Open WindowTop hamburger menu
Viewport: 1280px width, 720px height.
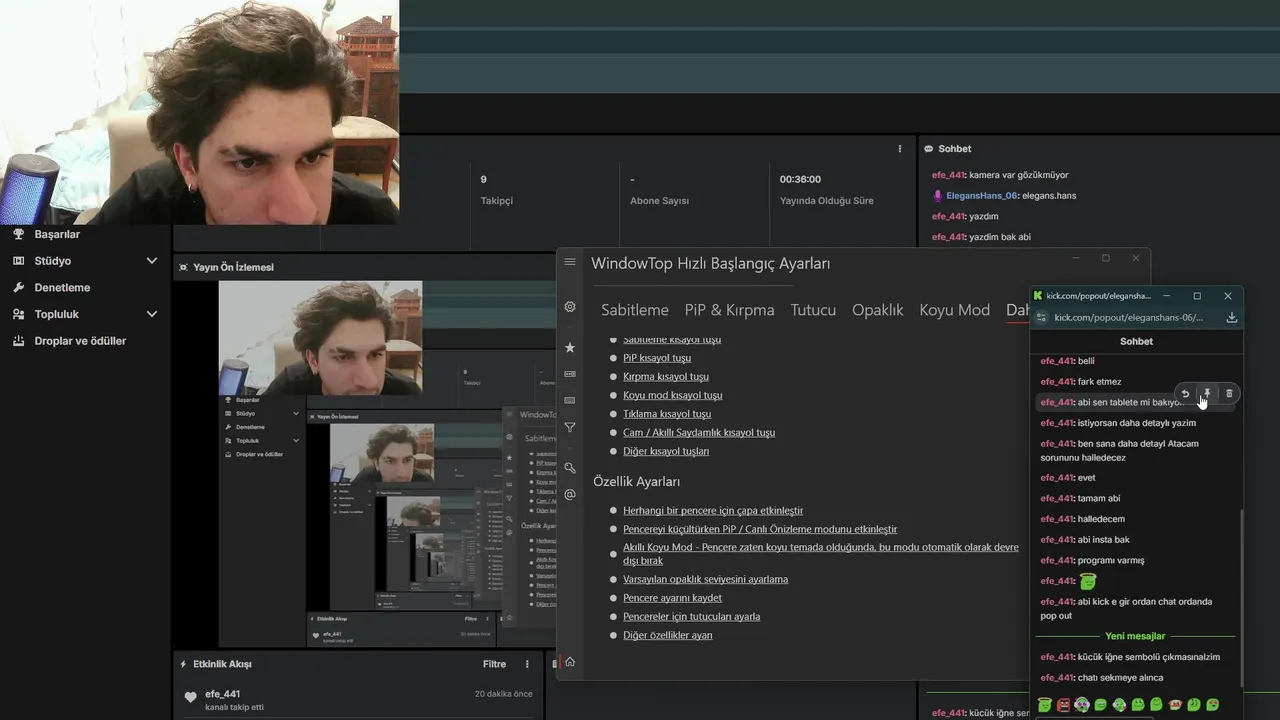(570, 262)
